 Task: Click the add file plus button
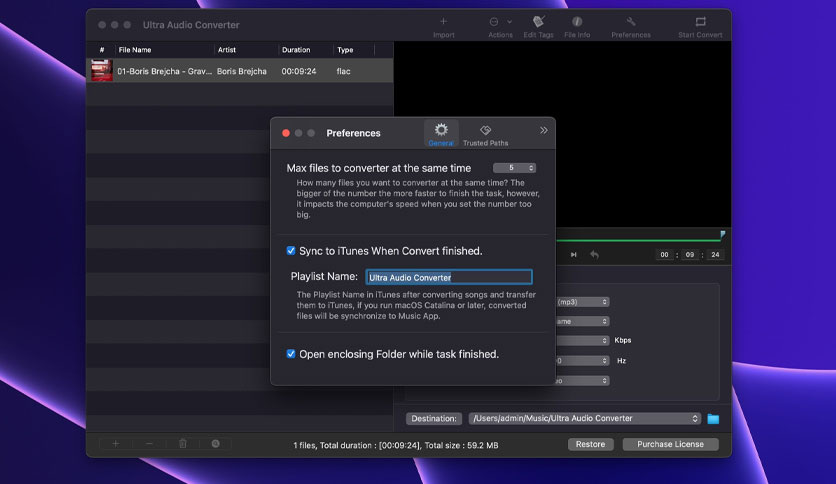click(x=116, y=443)
